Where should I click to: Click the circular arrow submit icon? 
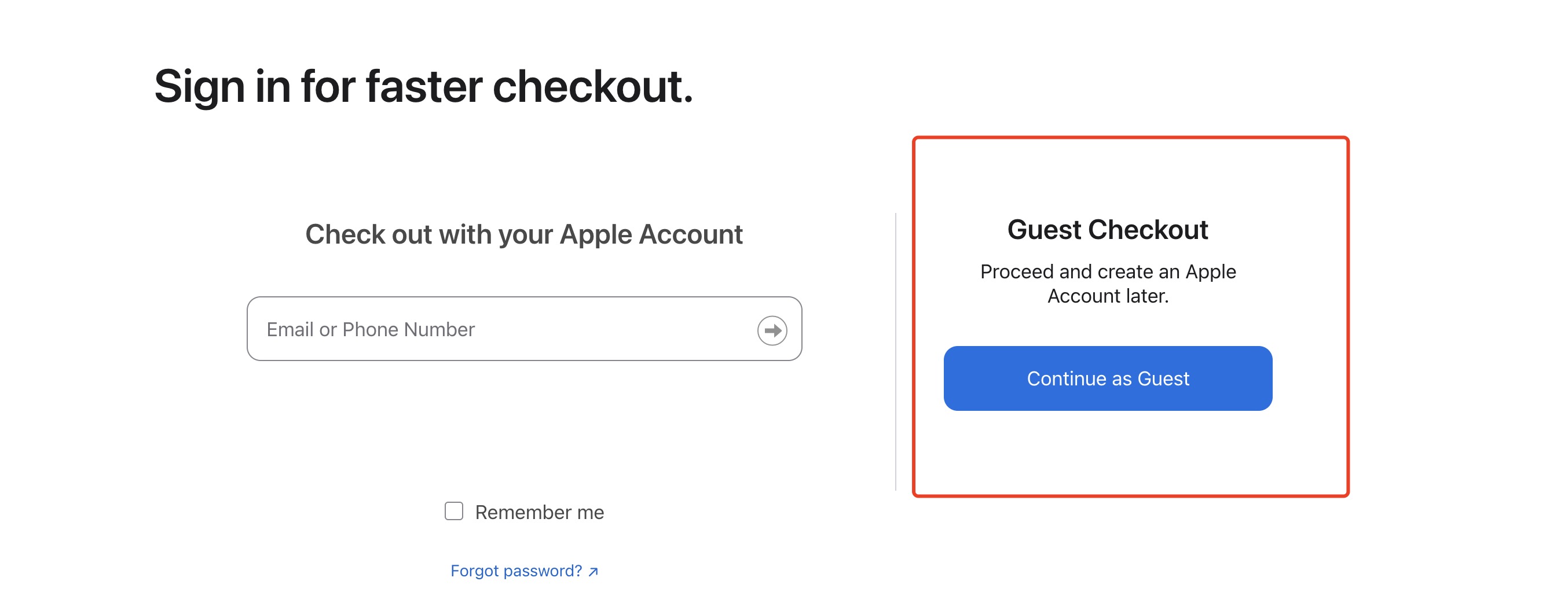click(772, 330)
